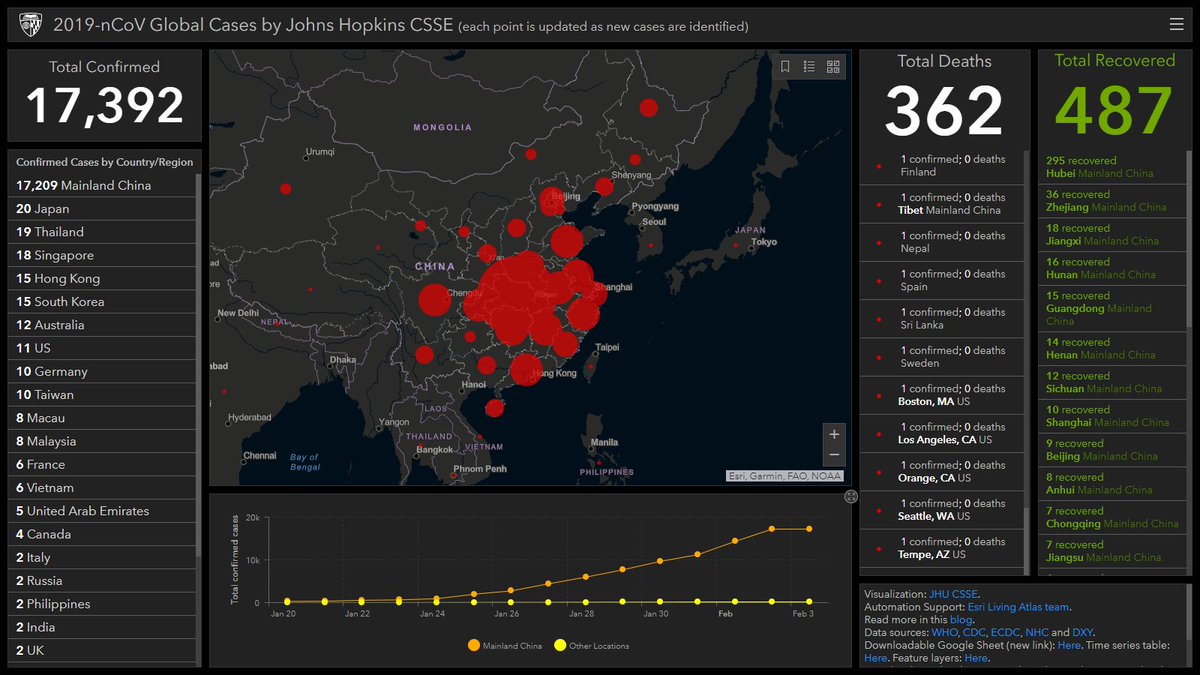Open the JHU CSSE link

coord(954,594)
